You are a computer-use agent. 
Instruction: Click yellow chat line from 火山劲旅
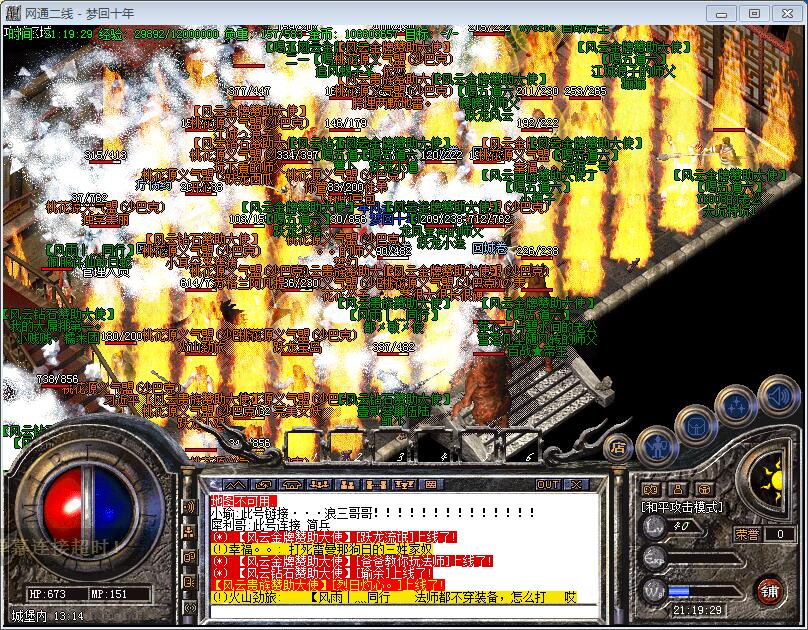coord(394,597)
